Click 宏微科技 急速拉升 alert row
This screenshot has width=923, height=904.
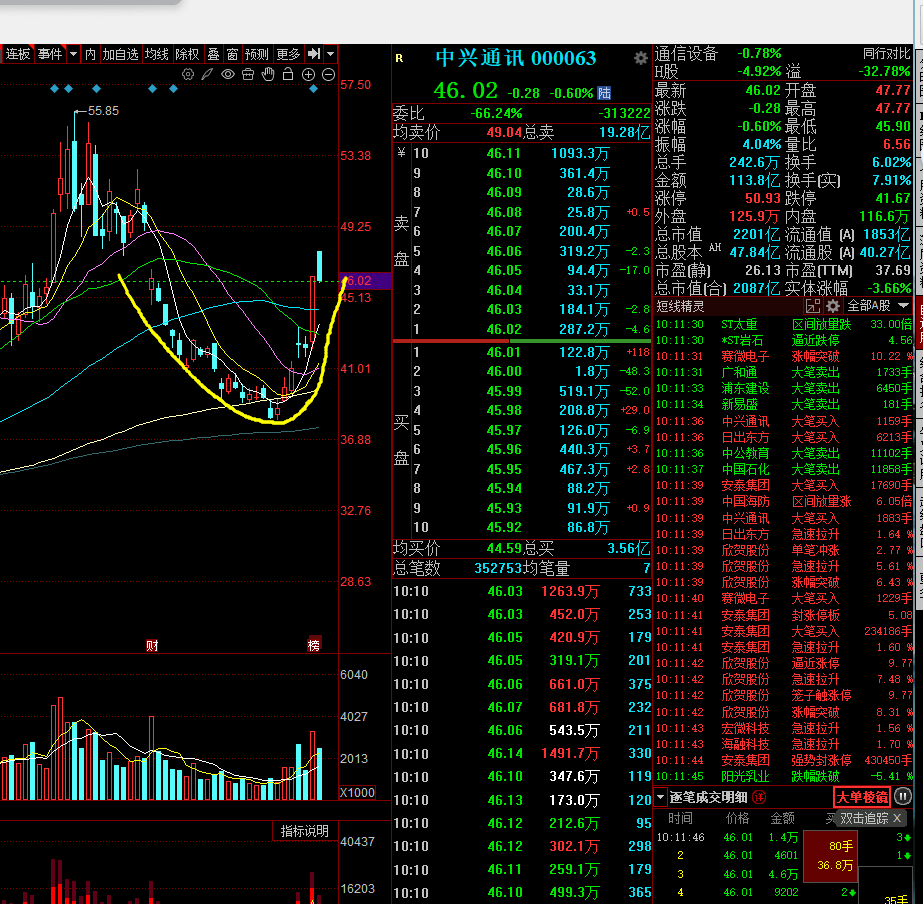[783, 728]
